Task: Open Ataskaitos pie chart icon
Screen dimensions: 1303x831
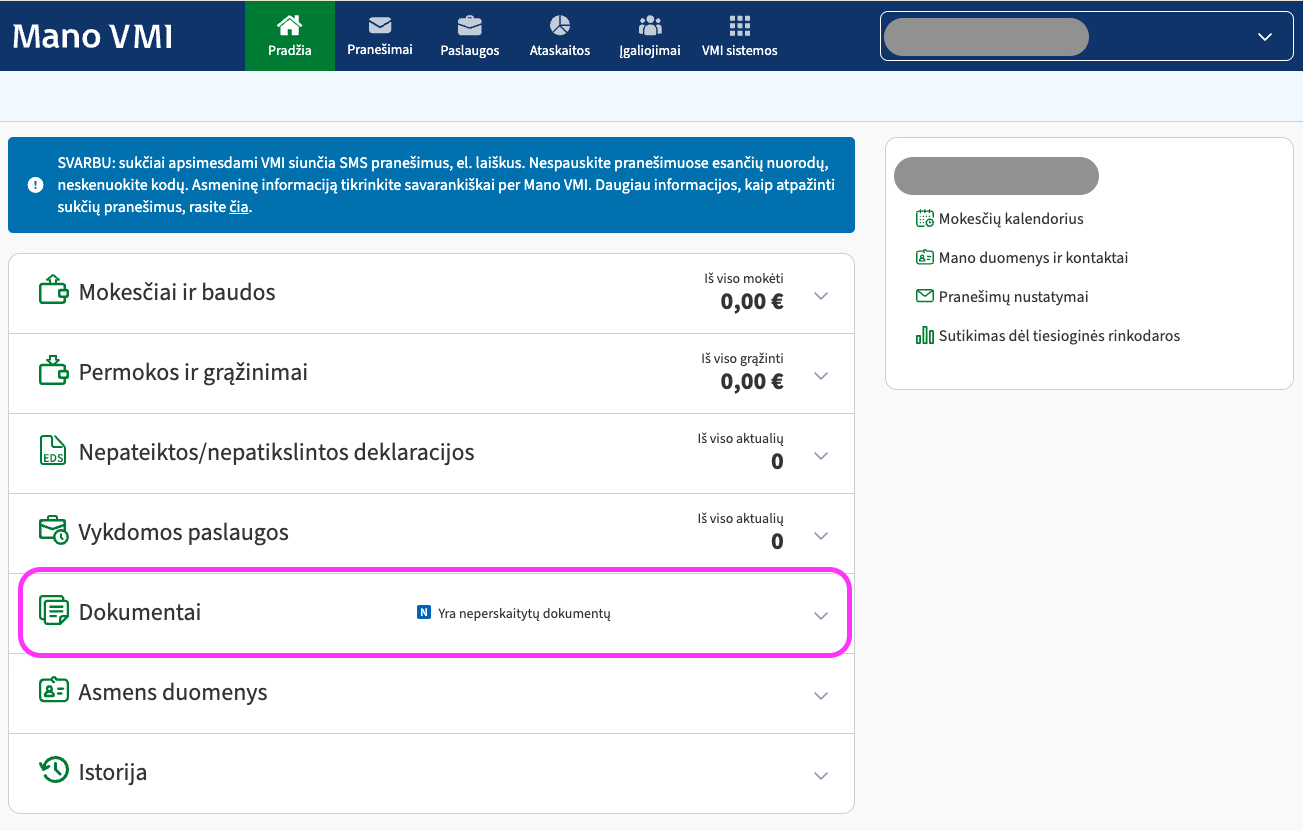Action: (x=560, y=25)
